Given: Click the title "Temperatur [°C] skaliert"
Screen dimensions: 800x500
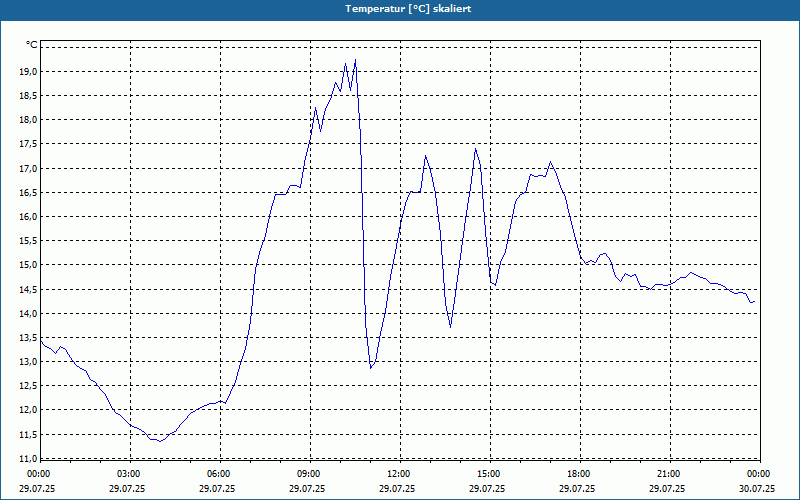Looking at the screenshot, I should pos(408,9).
